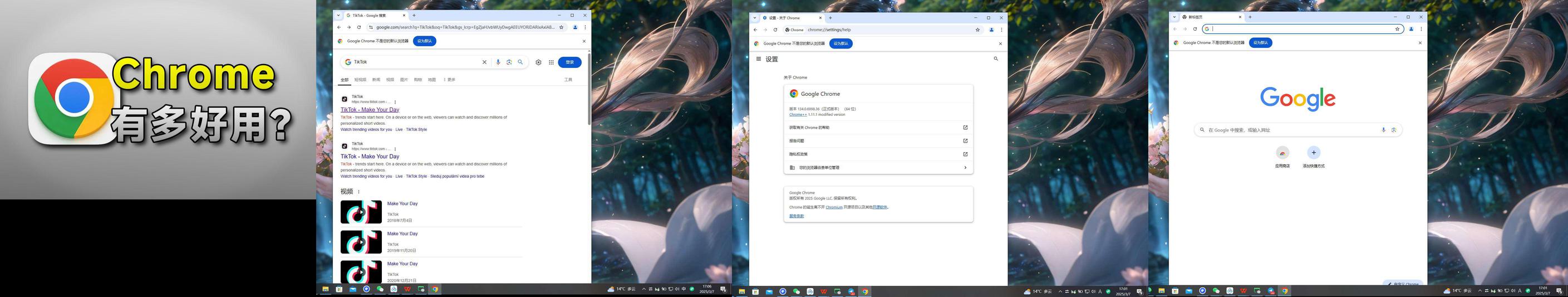Expand the 更多 search filter menu
This screenshot has width=1568, height=297.
(449, 80)
